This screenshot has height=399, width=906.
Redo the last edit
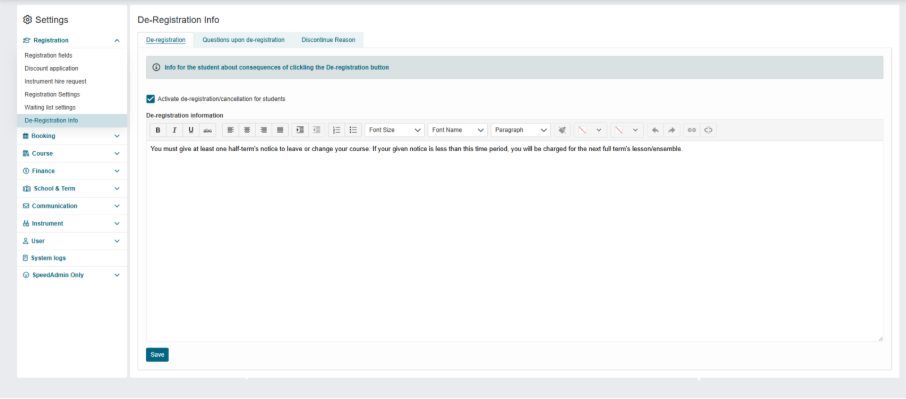pos(671,130)
